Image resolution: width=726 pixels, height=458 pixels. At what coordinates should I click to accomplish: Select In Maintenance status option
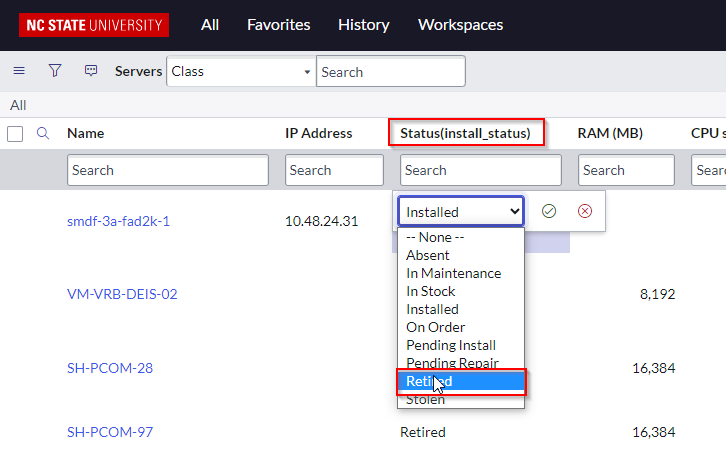[x=453, y=273]
